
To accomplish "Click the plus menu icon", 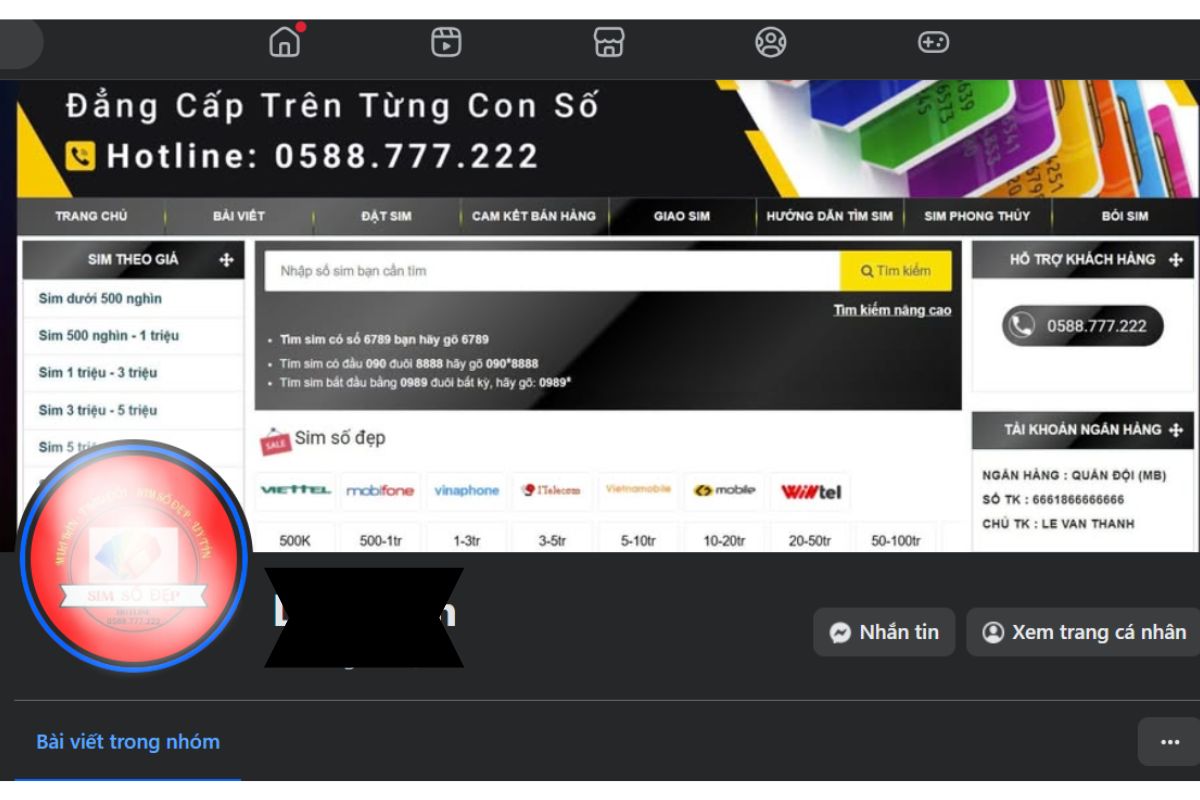I will click(x=932, y=42).
